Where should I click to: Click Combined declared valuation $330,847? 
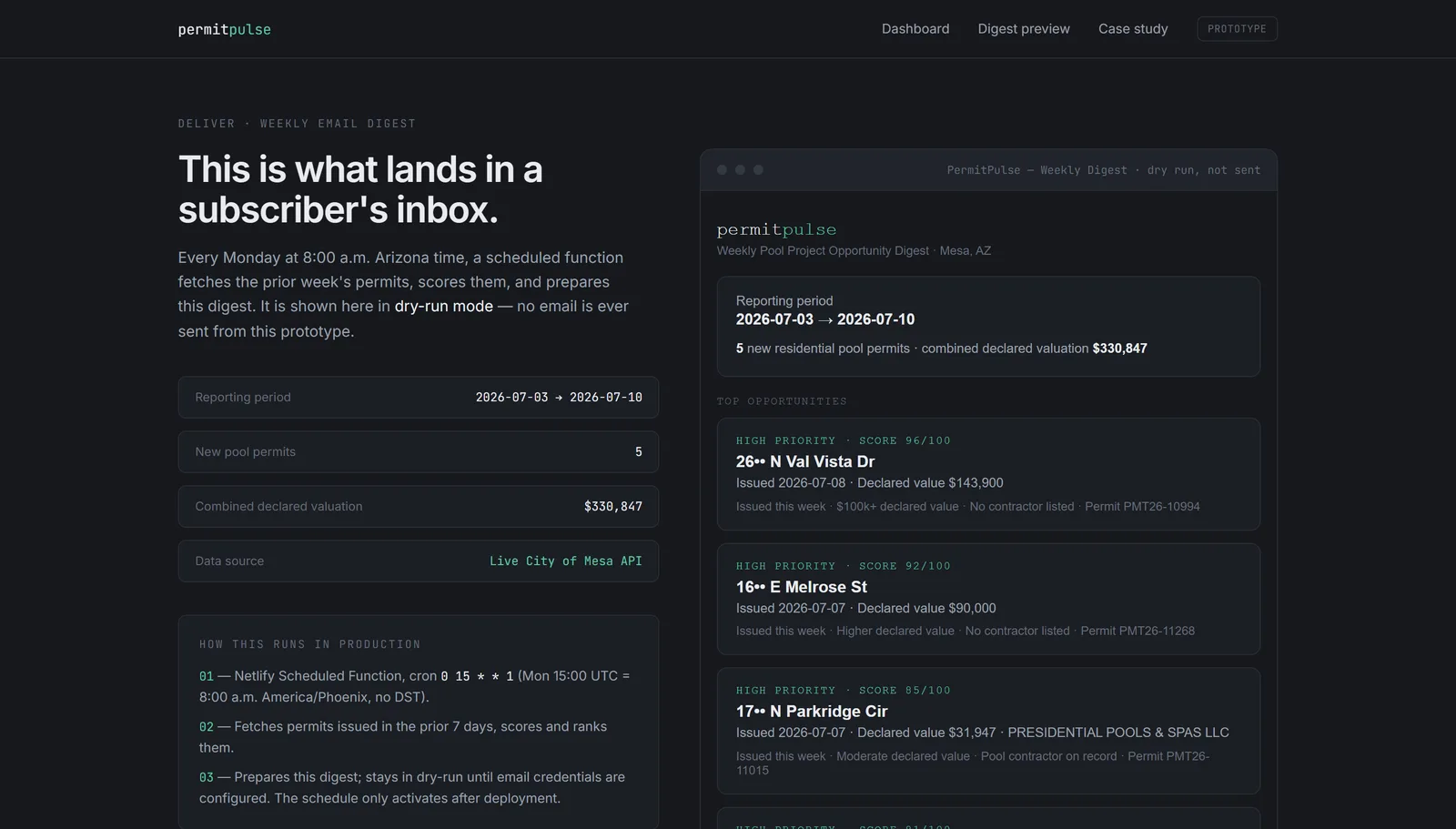tap(419, 507)
